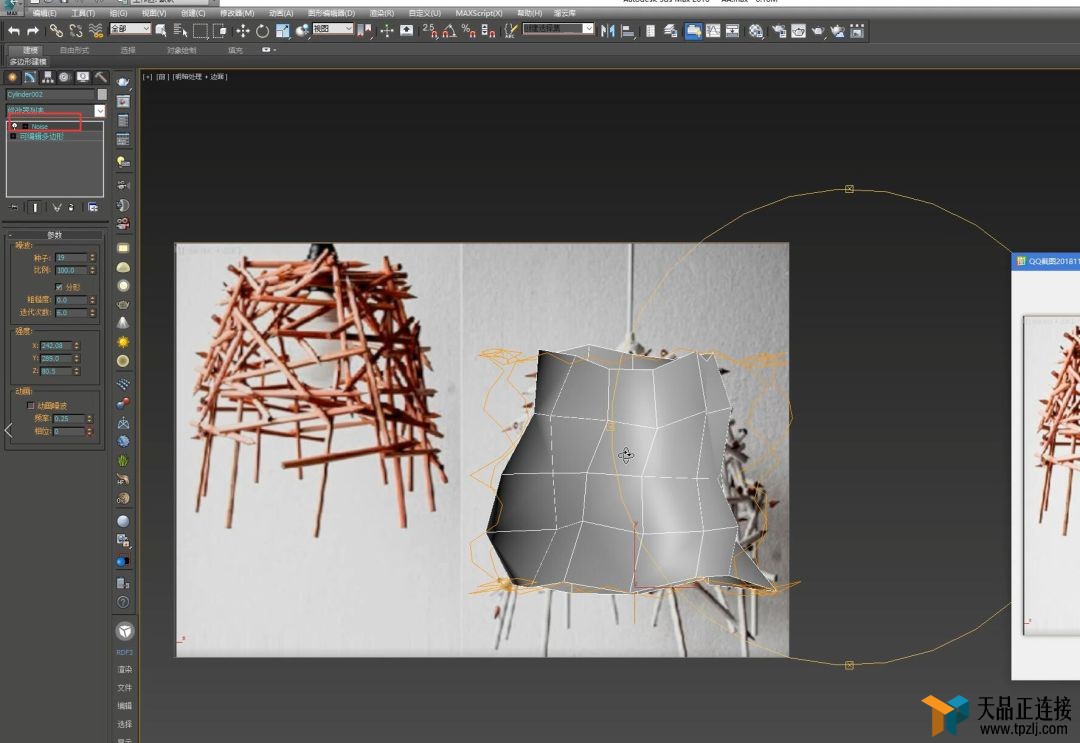Toggle the highlighted Ribbon button

[x=694, y=30]
